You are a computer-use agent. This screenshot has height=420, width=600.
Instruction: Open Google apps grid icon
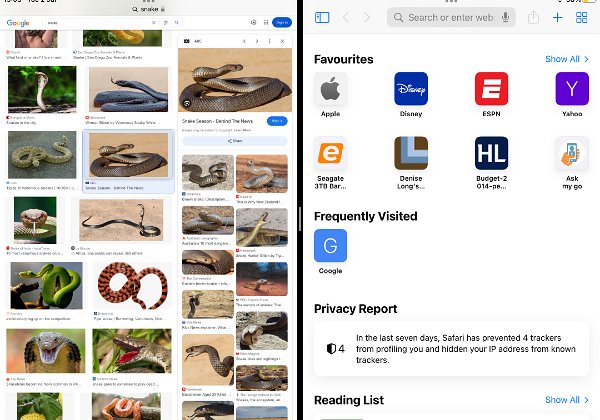point(266,23)
